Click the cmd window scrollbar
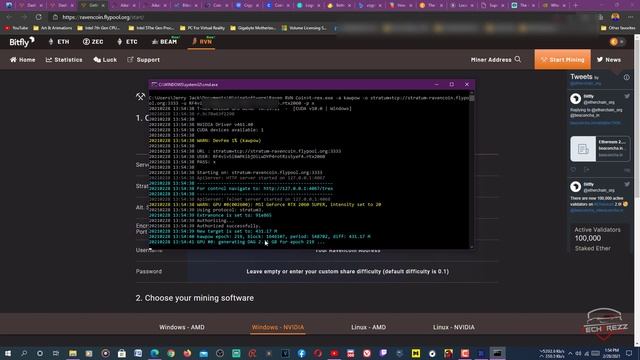The image size is (640, 360). click(472, 169)
